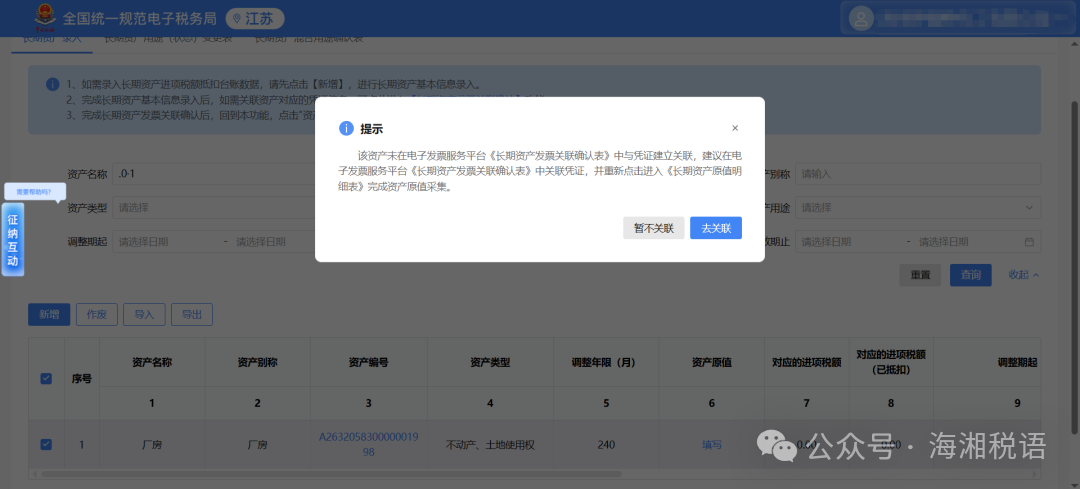Collapse the filters using 收起
Viewport: 1080px width, 489px height.
(1023, 275)
